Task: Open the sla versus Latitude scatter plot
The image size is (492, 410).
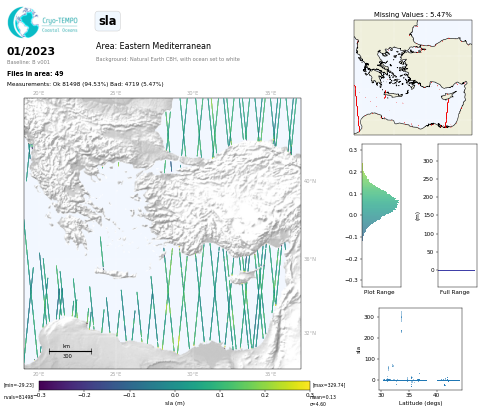Action: (x=421, y=349)
